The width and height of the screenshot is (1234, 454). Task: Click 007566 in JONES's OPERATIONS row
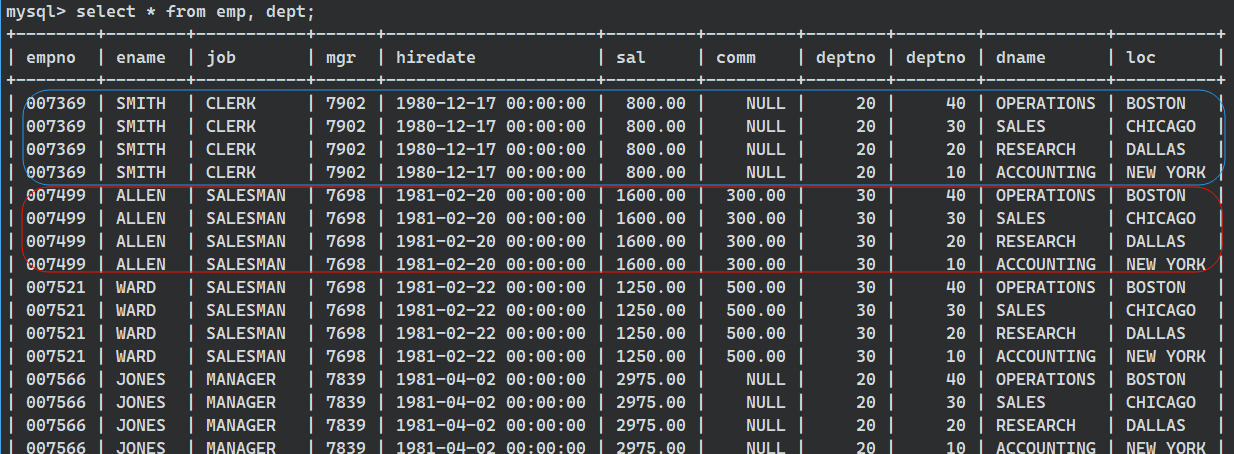(56, 379)
